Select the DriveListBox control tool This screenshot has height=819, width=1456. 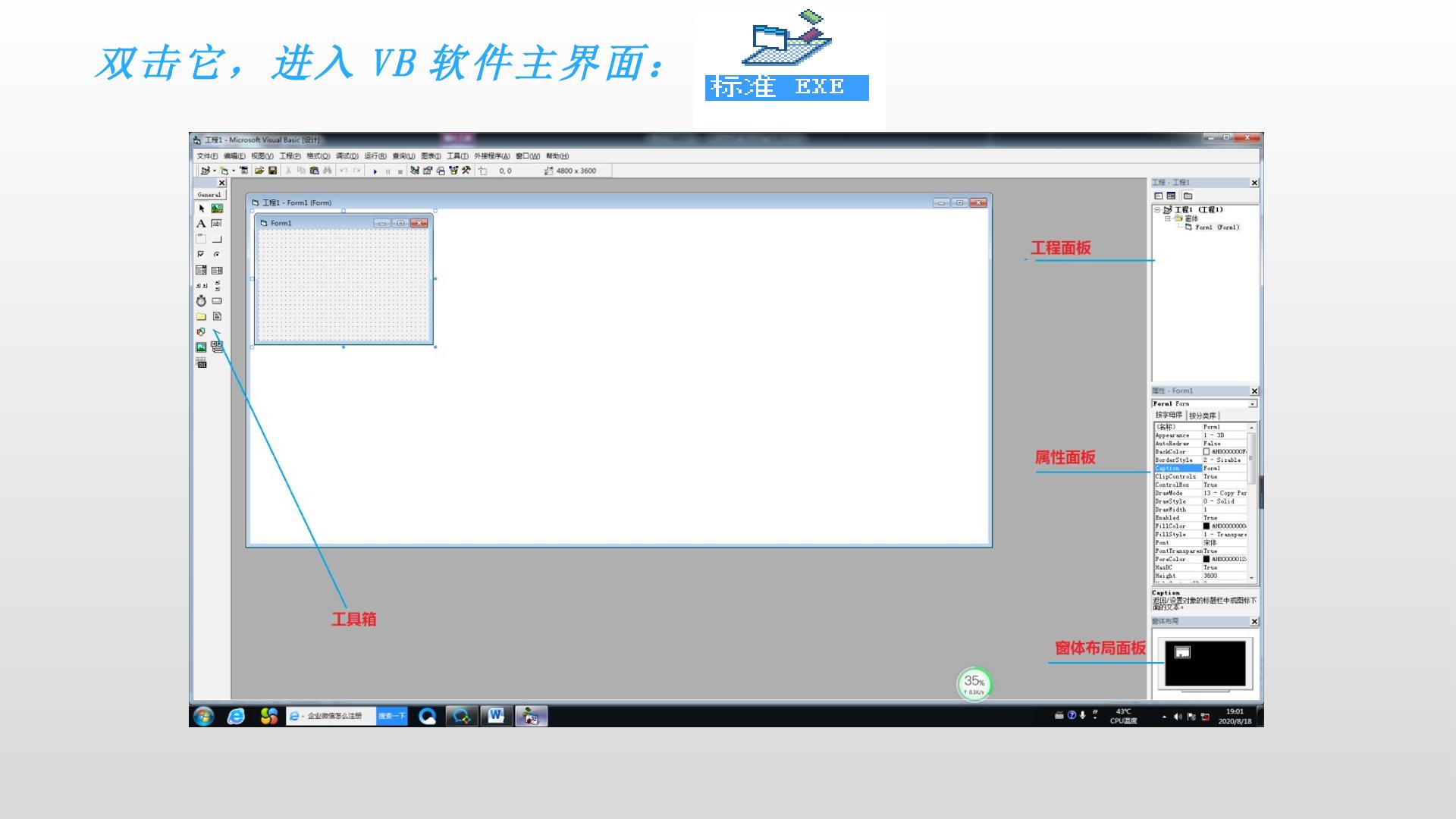tap(217, 301)
